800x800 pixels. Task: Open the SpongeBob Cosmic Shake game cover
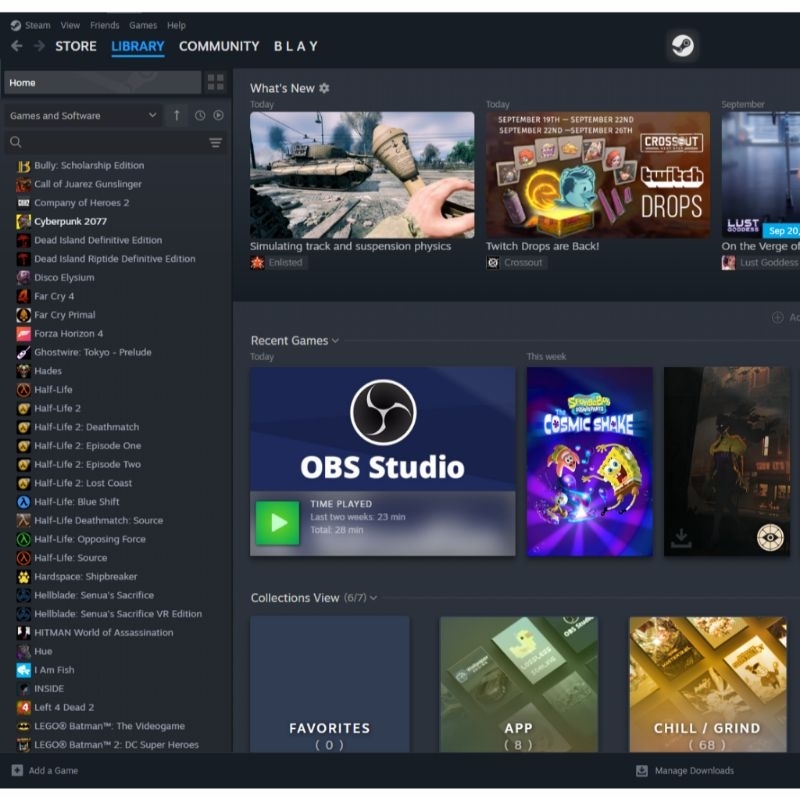coord(589,461)
